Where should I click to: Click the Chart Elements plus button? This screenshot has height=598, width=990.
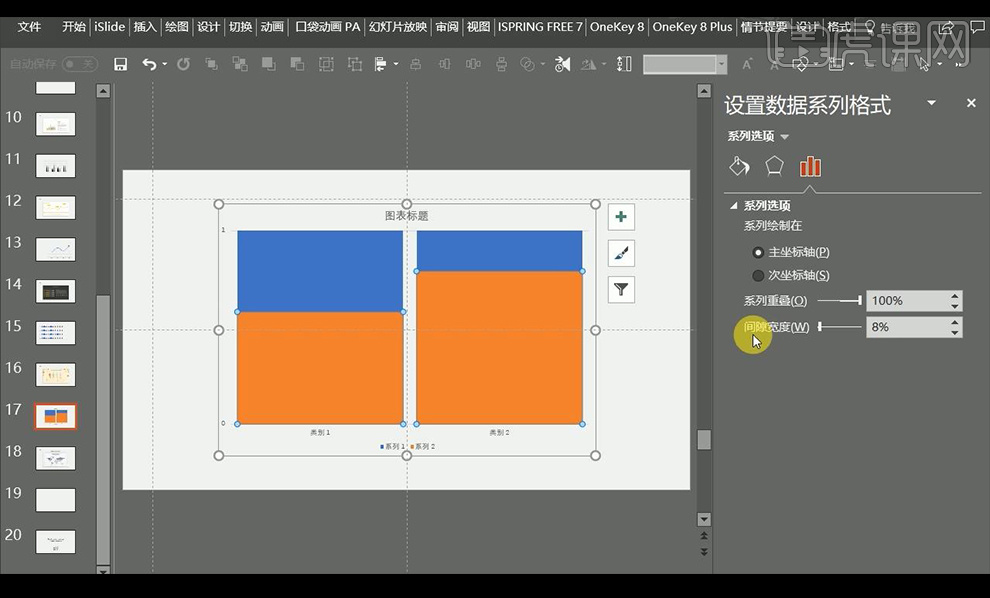pos(621,217)
